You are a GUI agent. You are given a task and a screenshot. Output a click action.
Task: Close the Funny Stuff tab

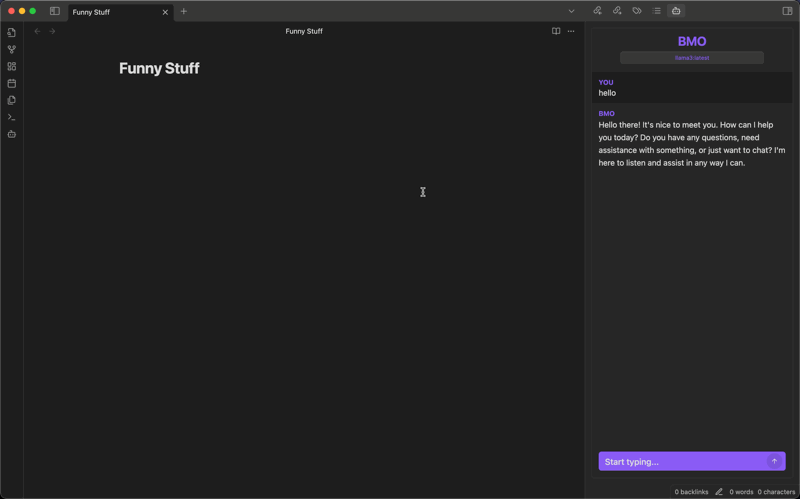pyautogui.click(x=165, y=12)
